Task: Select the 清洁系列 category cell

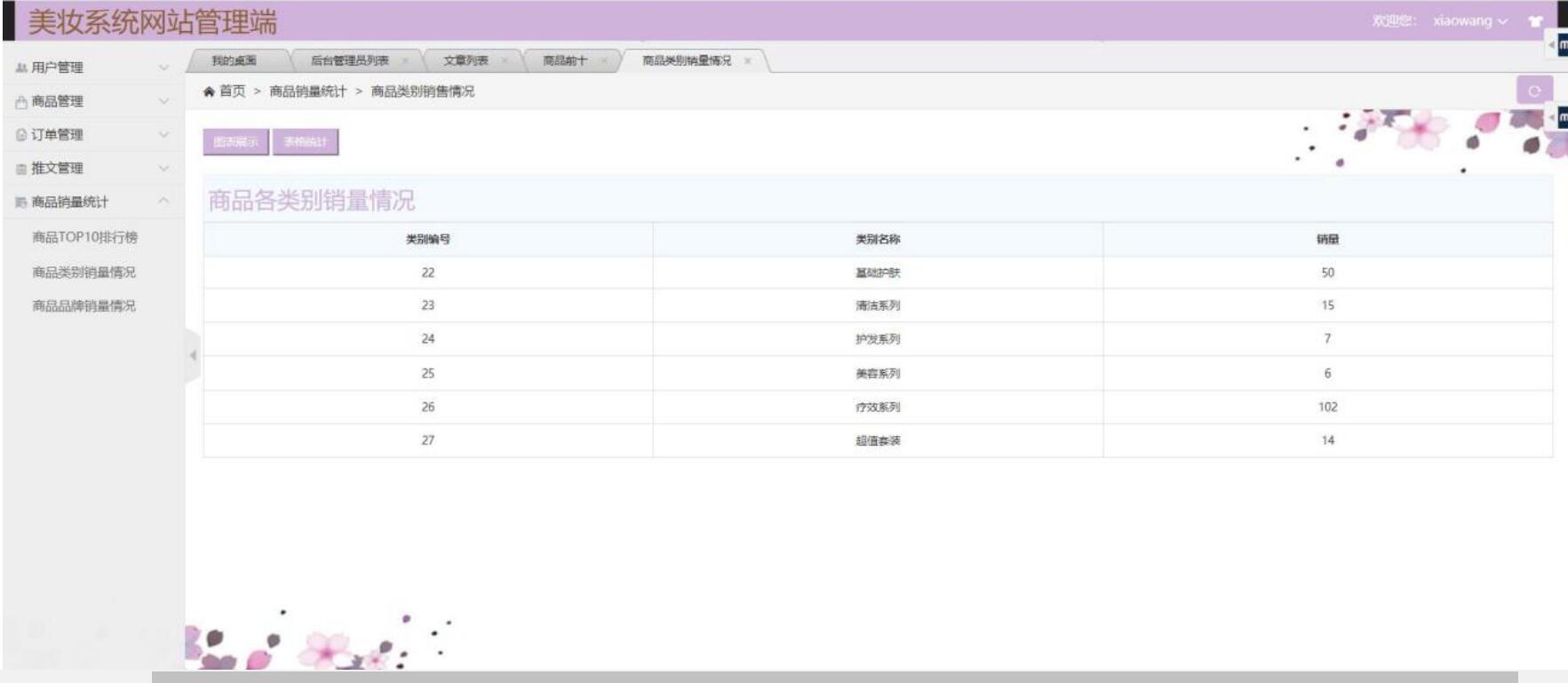Action: [878, 306]
